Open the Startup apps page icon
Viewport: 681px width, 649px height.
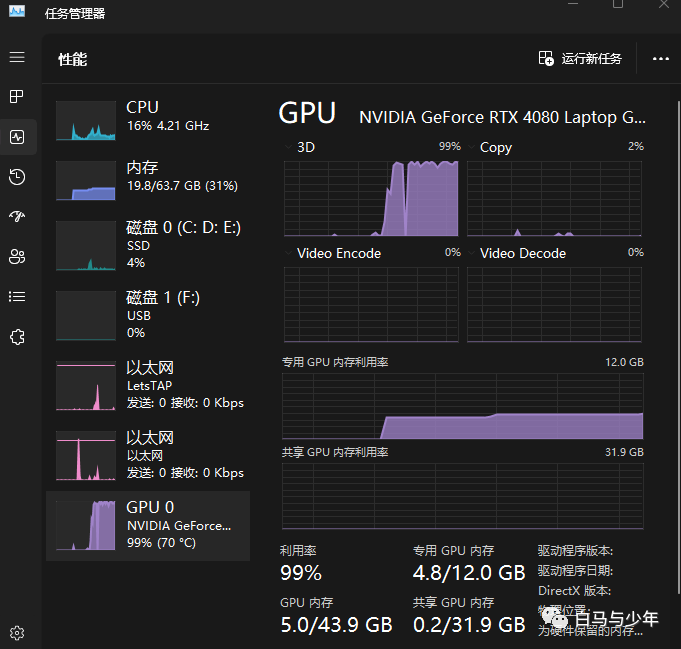17,216
